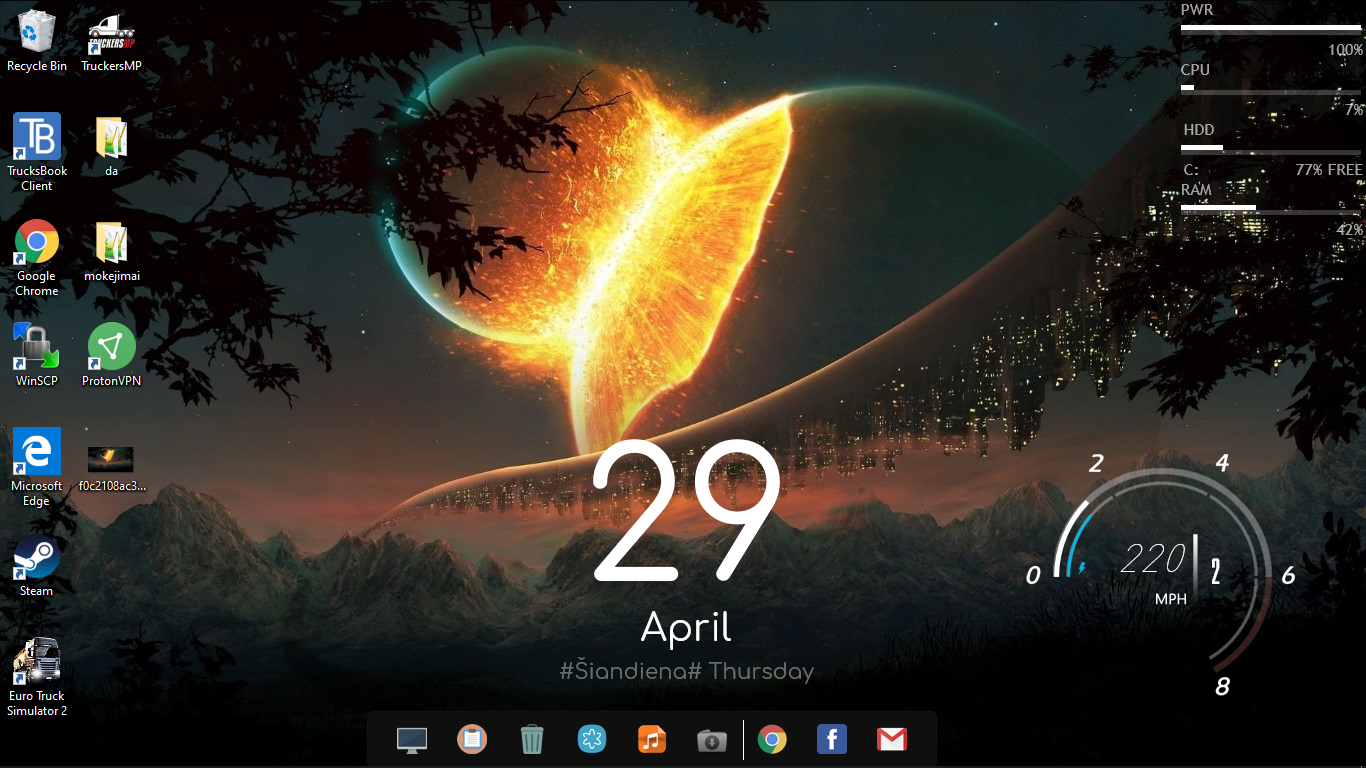Launch the WinSCP shortcut
Image resolution: width=1366 pixels, height=768 pixels.
tap(37, 355)
